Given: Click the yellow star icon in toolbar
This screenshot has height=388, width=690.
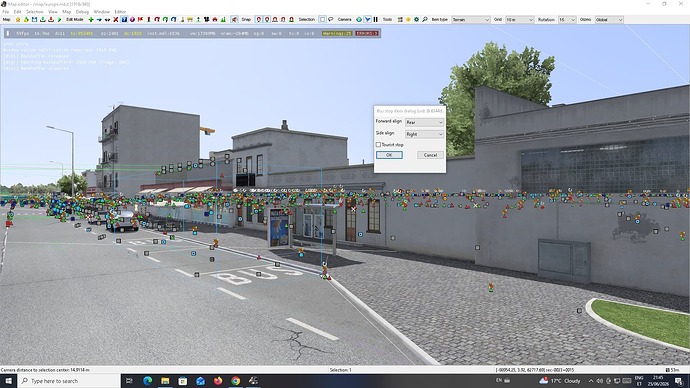Looking at the screenshot, I should click(18, 19).
